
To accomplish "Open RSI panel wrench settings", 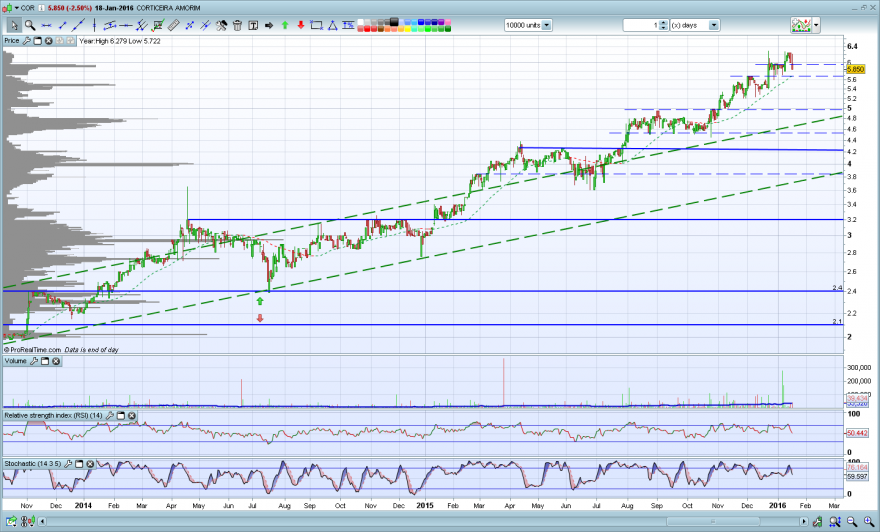I will click(x=110, y=416).
